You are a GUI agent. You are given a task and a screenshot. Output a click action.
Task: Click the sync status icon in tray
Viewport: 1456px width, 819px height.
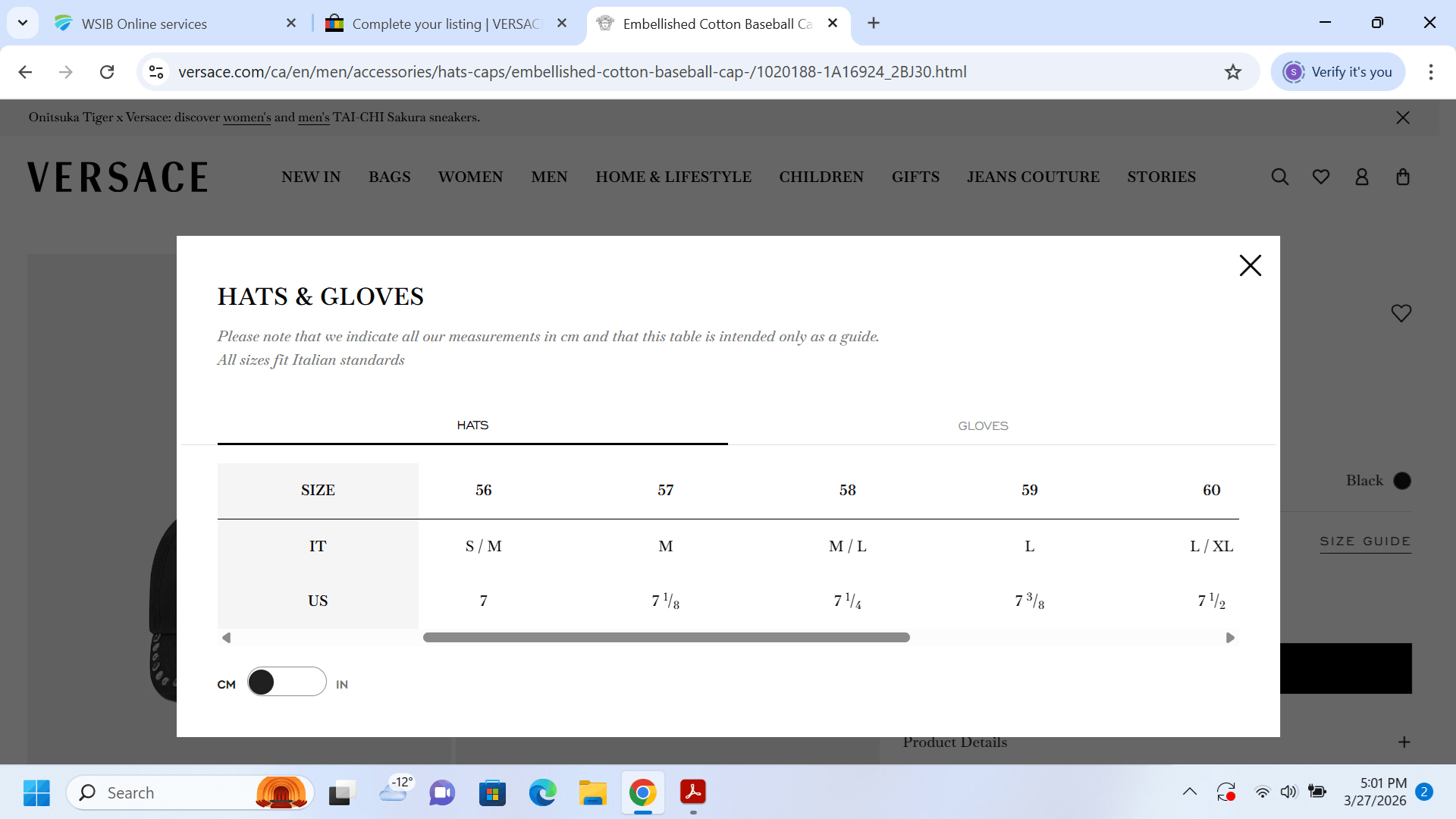click(1226, 792)
